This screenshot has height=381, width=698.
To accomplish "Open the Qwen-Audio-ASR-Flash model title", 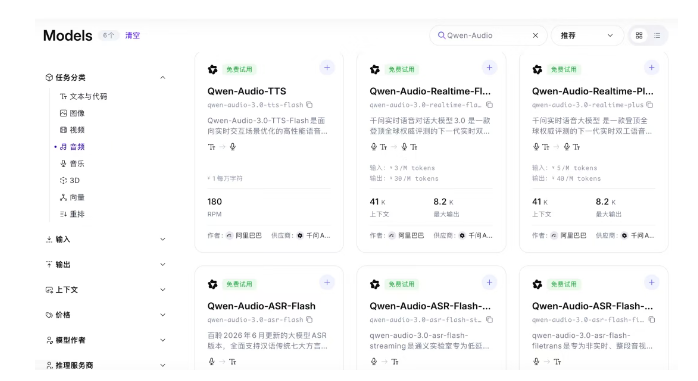I will (261, 306).
